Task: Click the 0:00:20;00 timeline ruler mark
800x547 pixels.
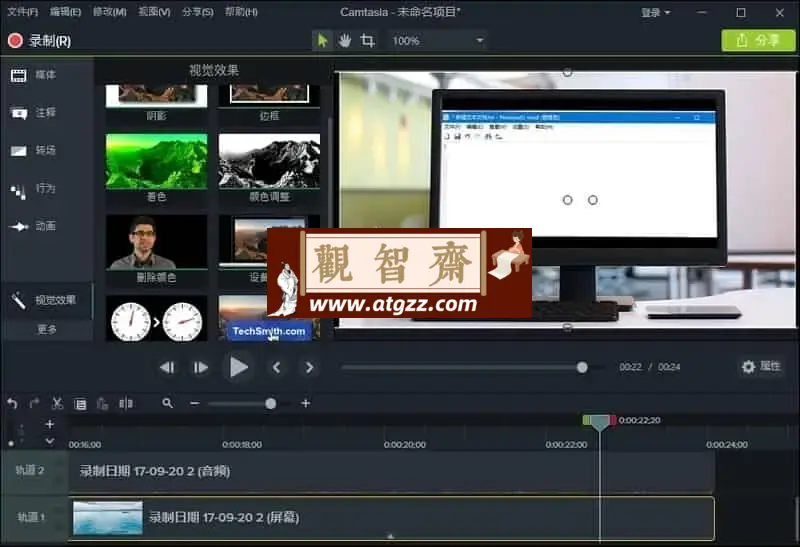Action: point(405,444)
